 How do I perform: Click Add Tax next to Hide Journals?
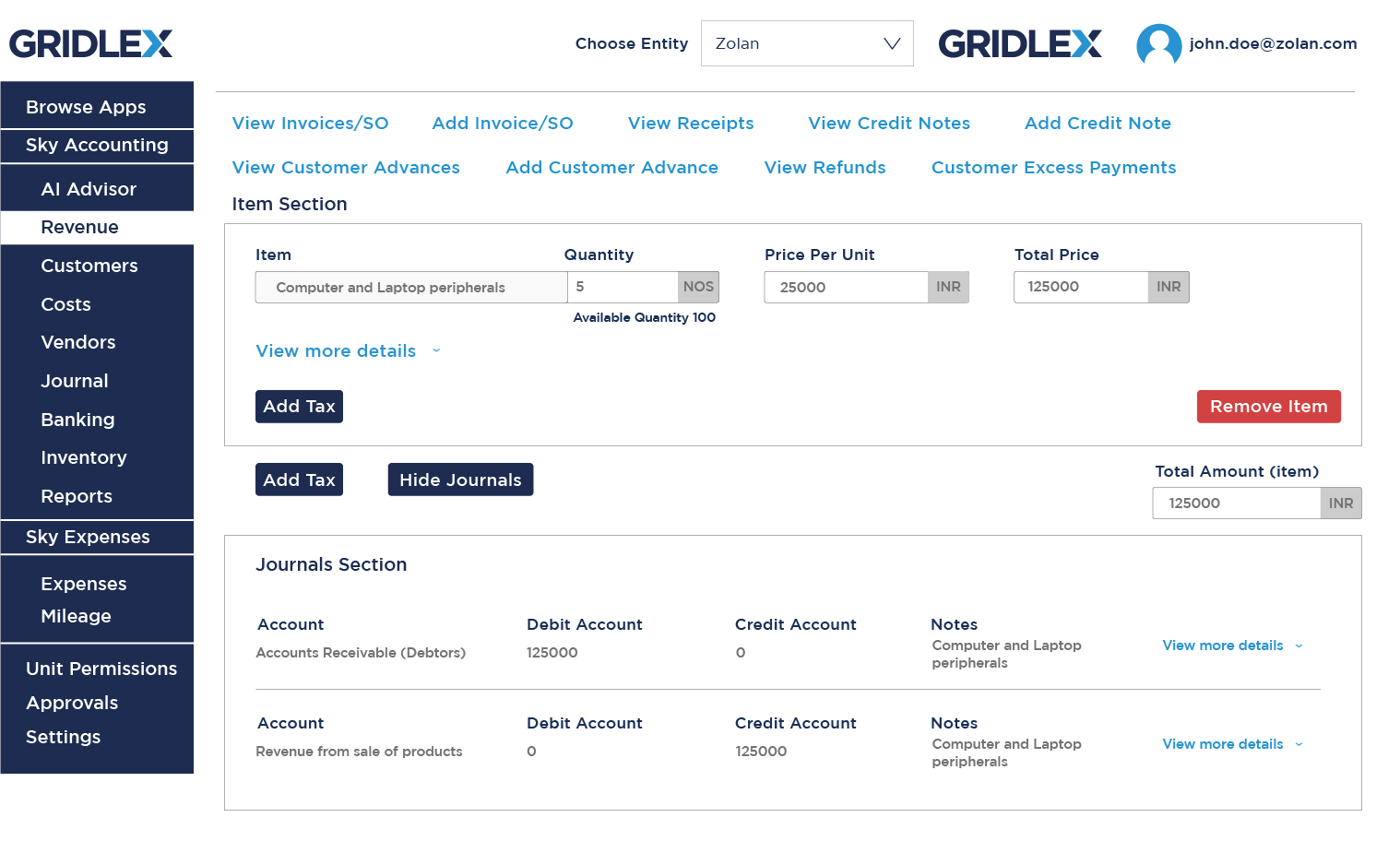299,480
